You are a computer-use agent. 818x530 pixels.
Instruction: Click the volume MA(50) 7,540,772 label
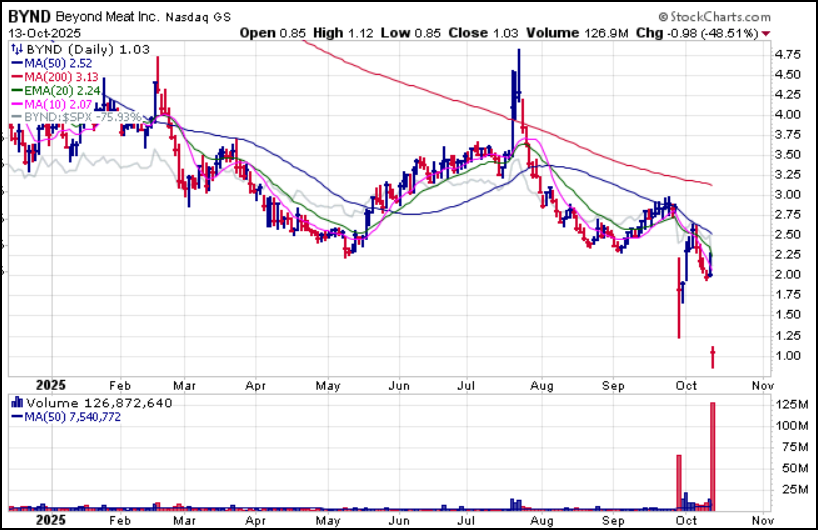(x=66, y=417)
